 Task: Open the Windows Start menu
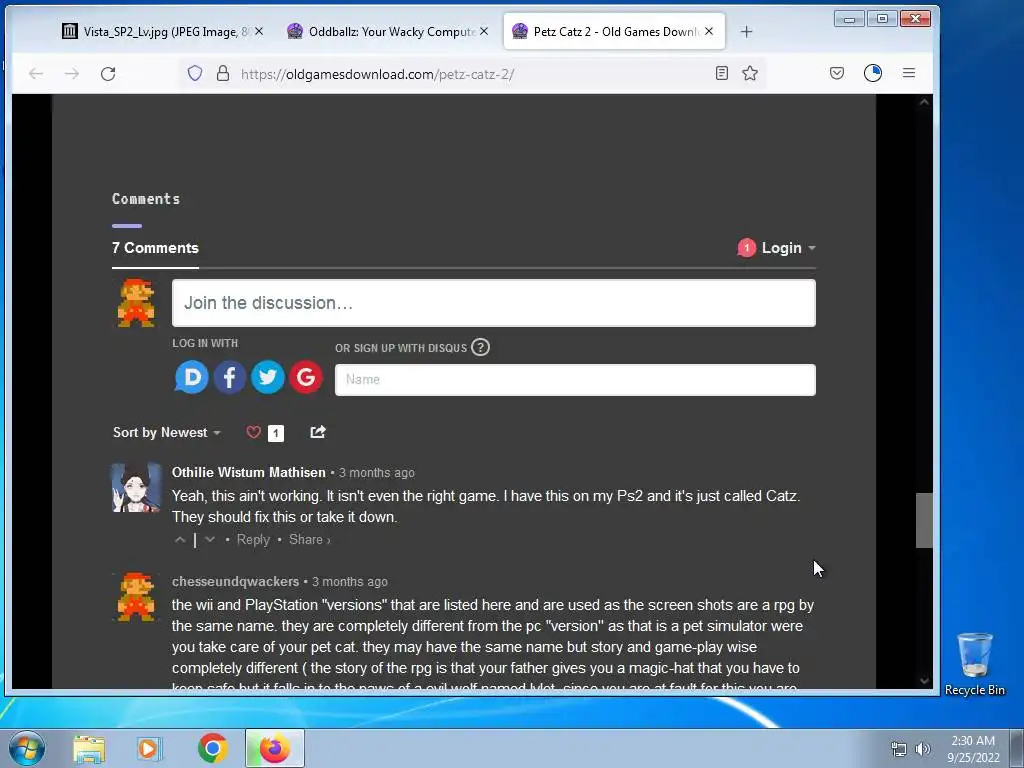27,748
